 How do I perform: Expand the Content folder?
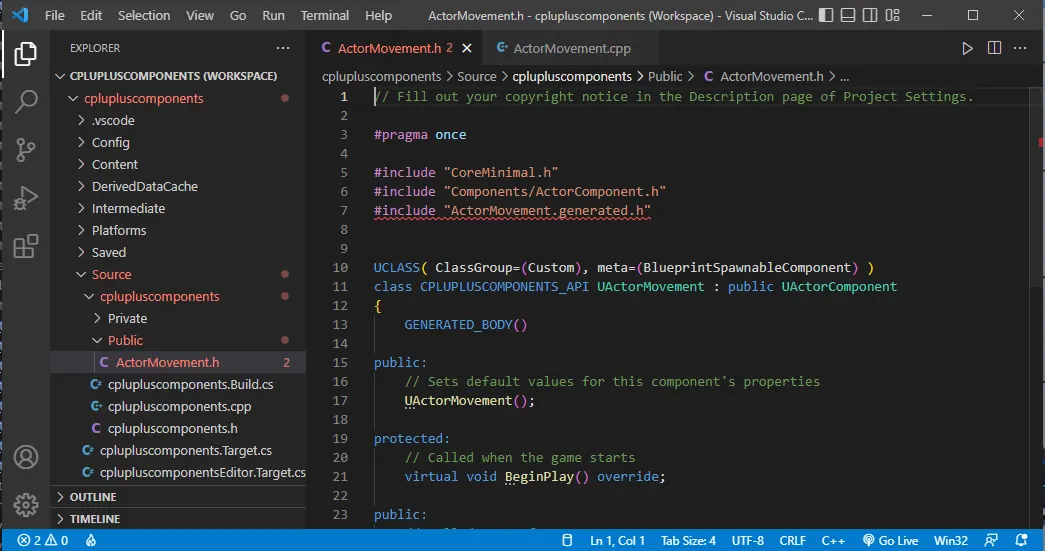pyautogui.click(x=179, y=164)
